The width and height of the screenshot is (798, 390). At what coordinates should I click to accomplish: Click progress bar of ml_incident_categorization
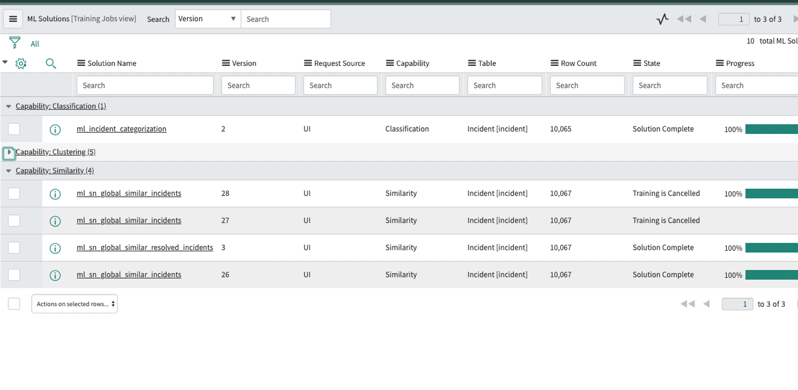point(772,129)
